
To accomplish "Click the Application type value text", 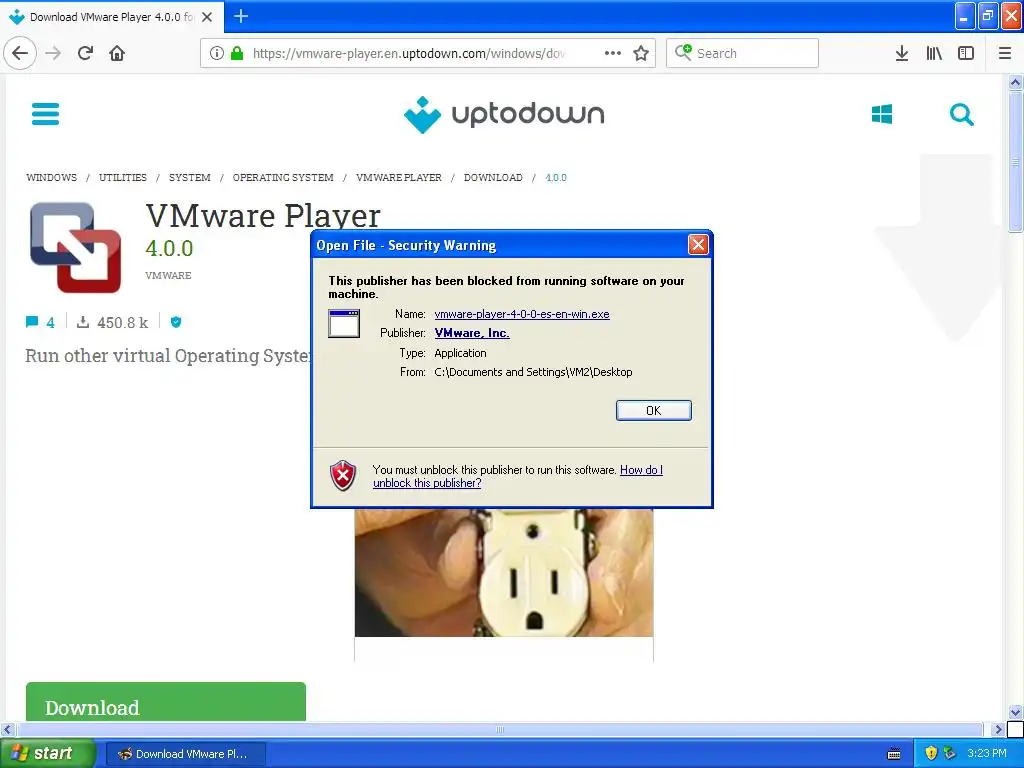I will (x=460, y=353).
